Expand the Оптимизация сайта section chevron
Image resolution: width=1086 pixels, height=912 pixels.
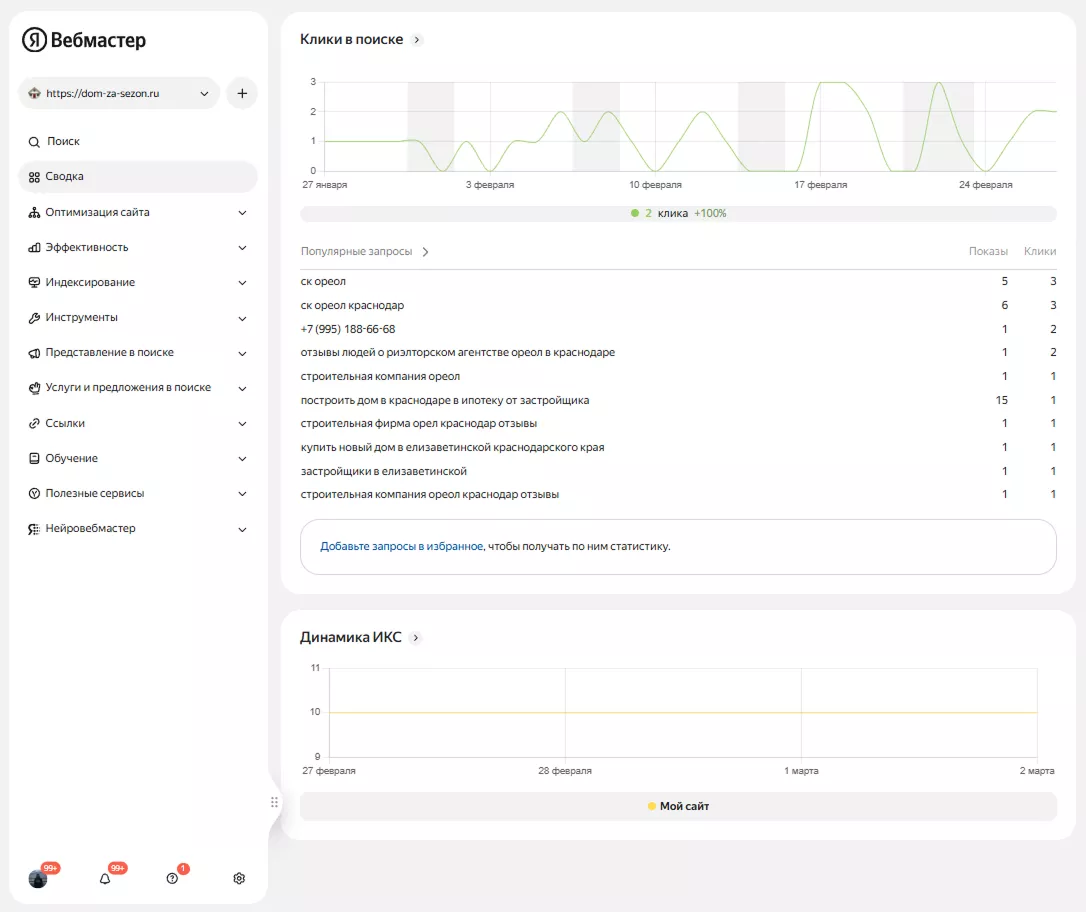tap(242, 213)
